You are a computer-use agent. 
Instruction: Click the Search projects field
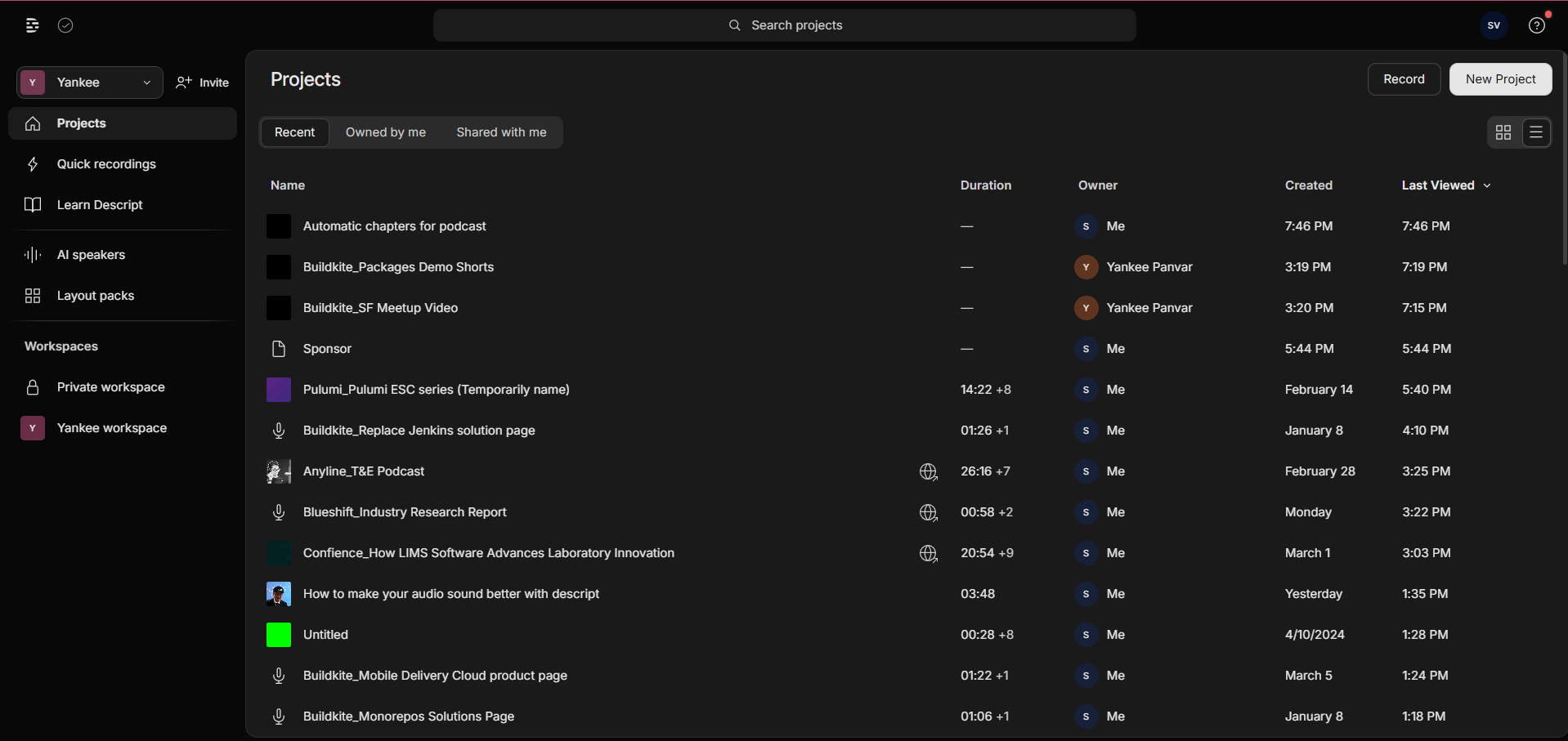(785, 25)
